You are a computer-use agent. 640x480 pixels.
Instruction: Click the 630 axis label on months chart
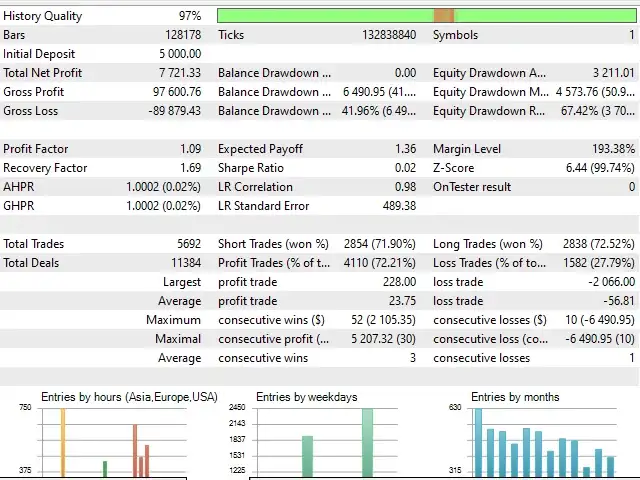pyautogui.click(x=455, y=407)
